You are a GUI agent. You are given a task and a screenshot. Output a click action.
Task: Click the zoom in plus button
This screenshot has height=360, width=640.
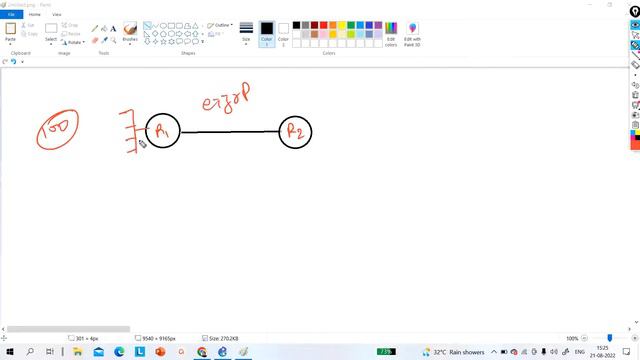pos(635,338)
